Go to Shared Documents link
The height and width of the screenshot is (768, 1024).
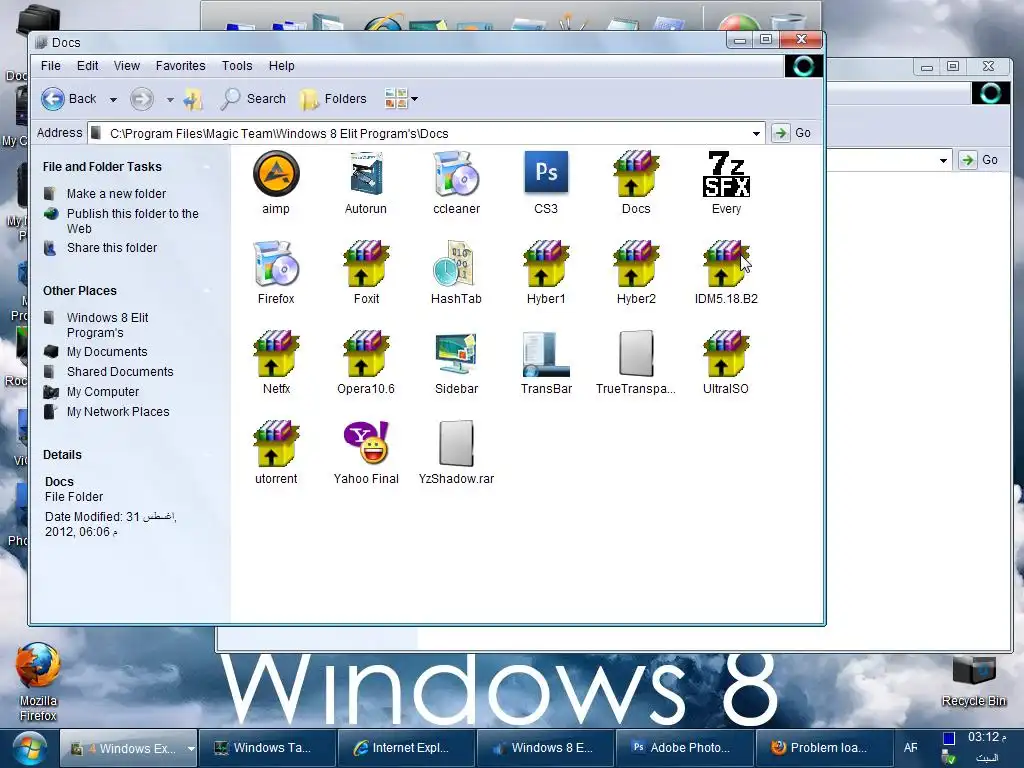click(x=120, y=372)
